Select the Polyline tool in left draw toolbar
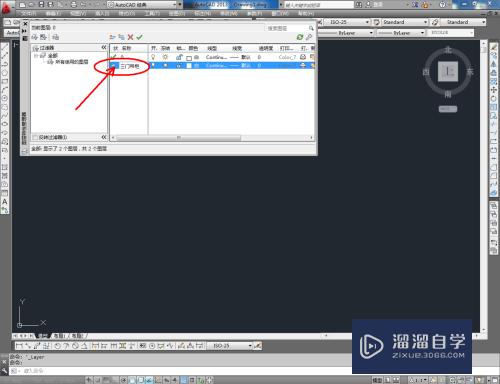500x384 pixels. tap(5, 64)
